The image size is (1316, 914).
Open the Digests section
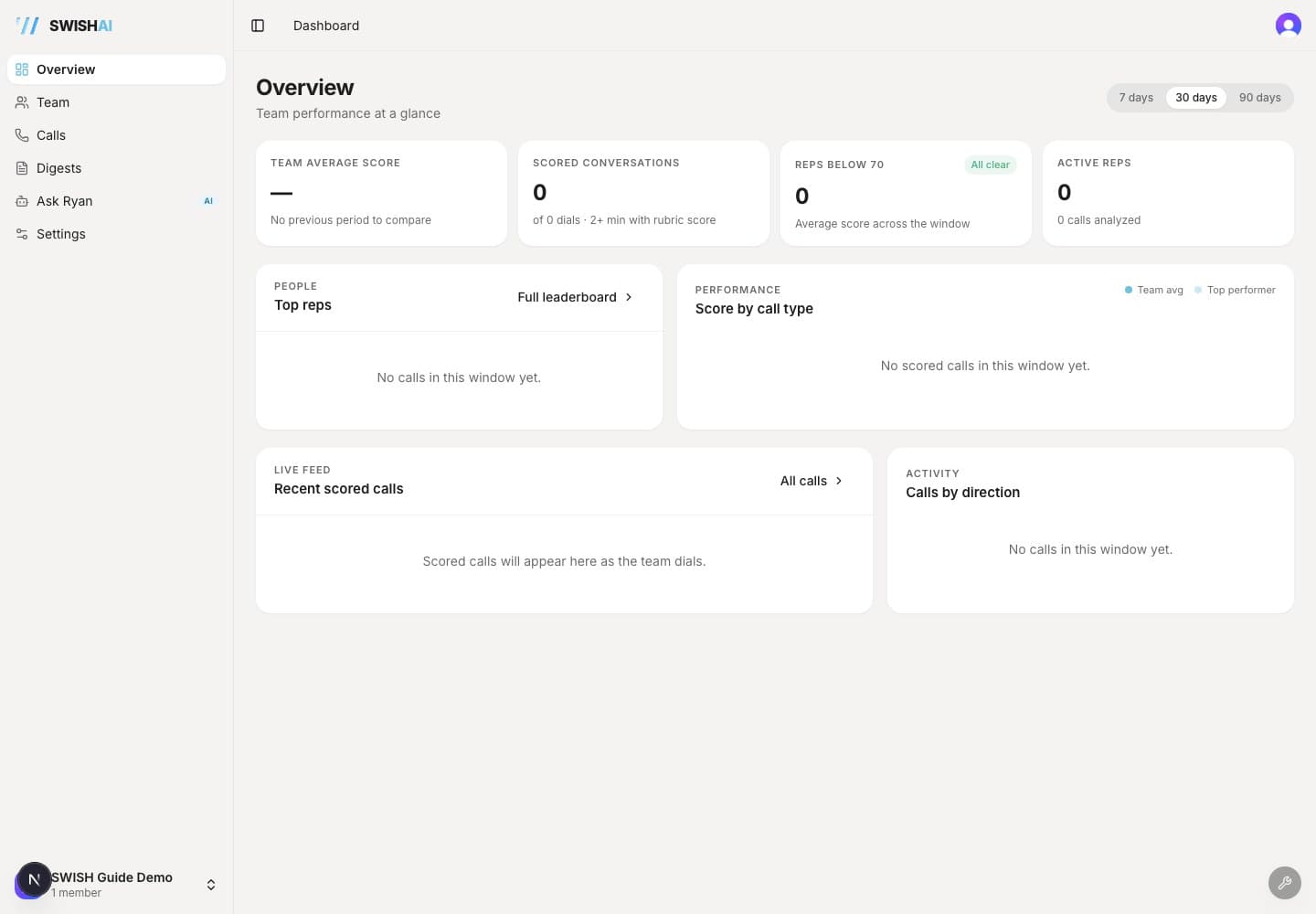point(117,168)
